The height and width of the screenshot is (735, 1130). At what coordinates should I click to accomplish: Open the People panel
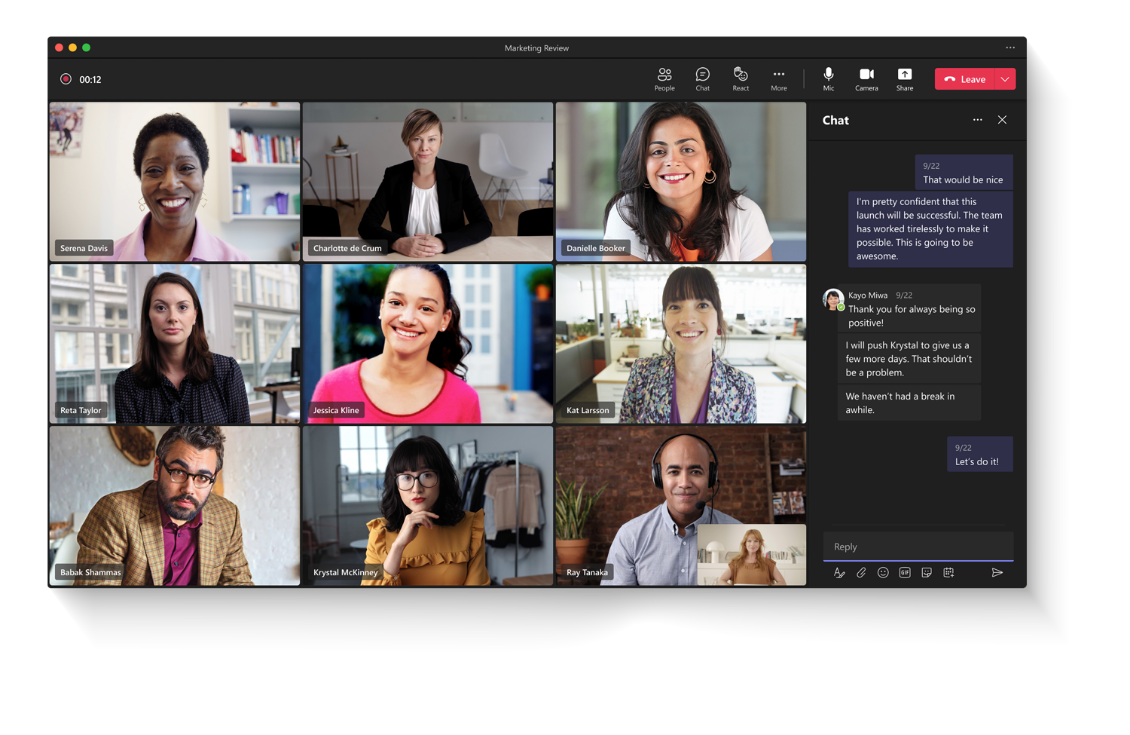(664, 79)
